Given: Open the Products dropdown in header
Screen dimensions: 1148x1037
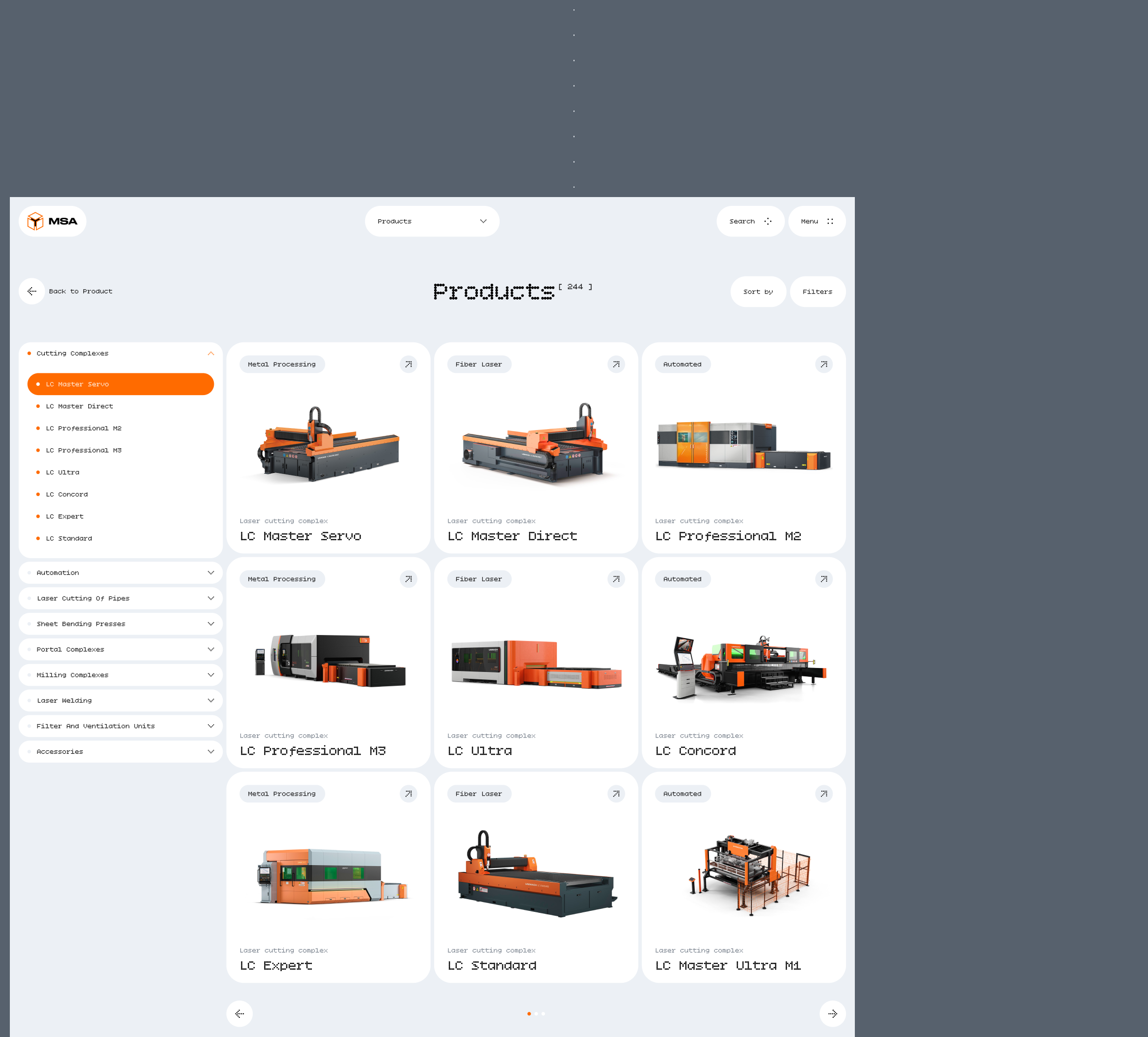Looking at the screenshot, I should tap(432, 221).
